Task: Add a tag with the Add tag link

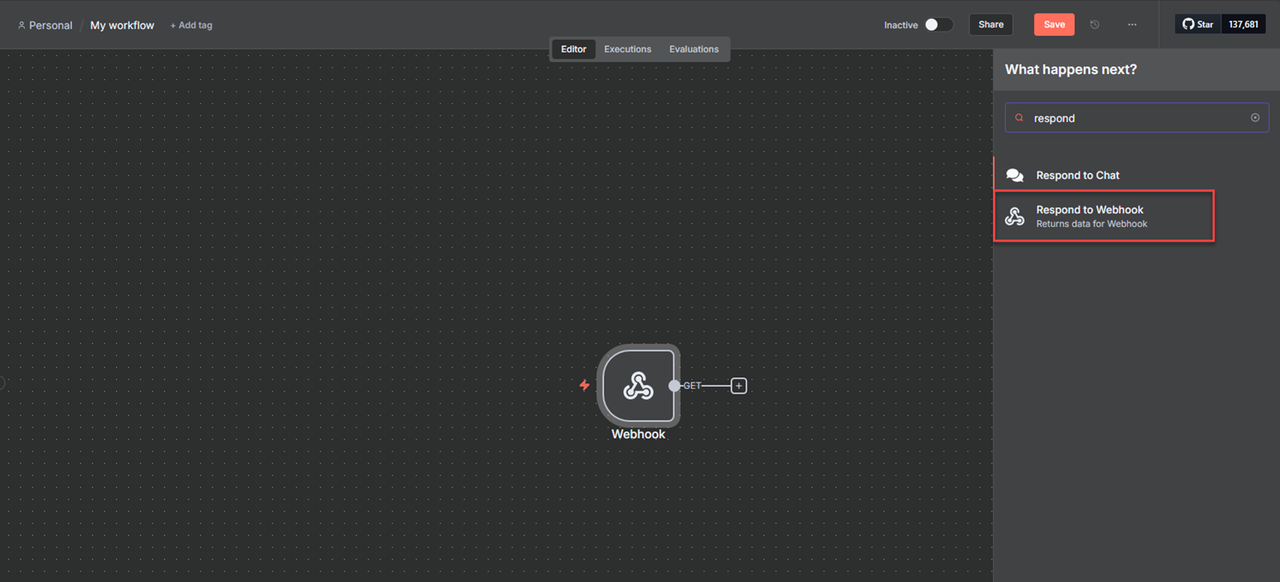Action: tap(191, 25)
